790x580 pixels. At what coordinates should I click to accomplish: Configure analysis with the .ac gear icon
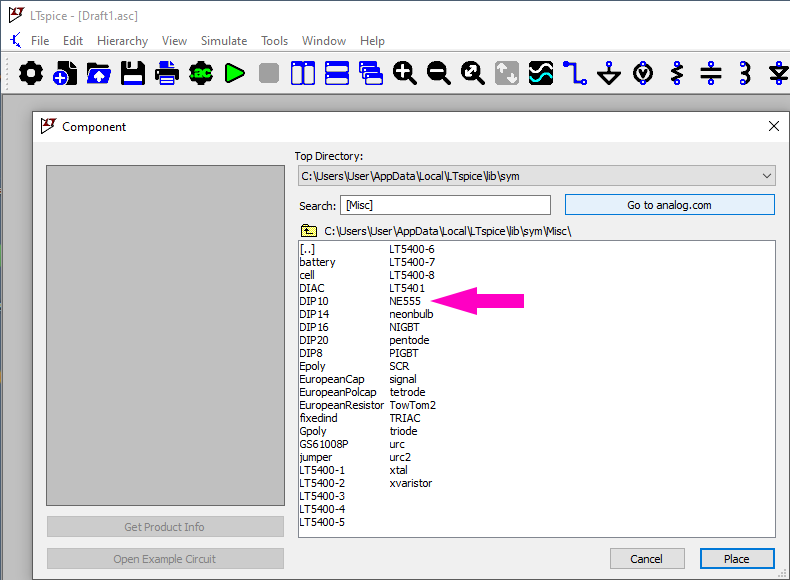(x=201, y=74)
